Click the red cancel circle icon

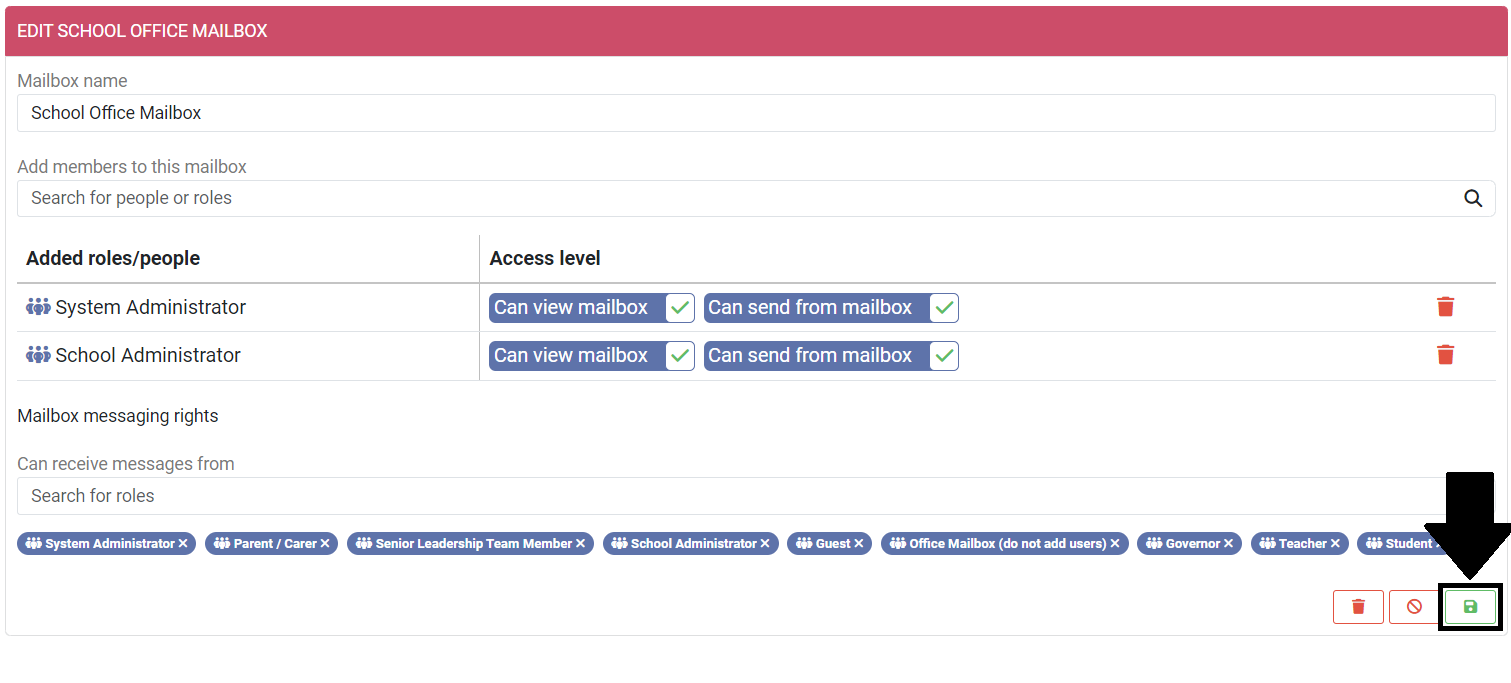1414,607
